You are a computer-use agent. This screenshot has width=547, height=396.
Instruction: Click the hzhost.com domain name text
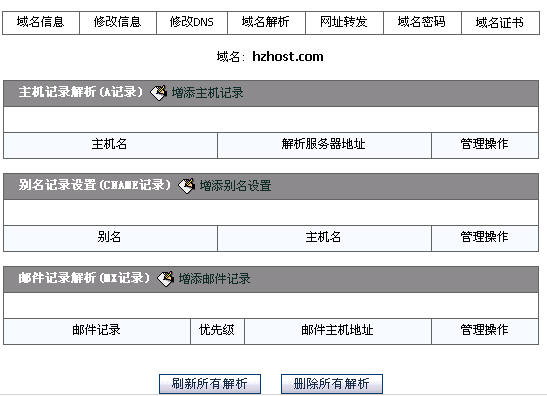[288, 57]
